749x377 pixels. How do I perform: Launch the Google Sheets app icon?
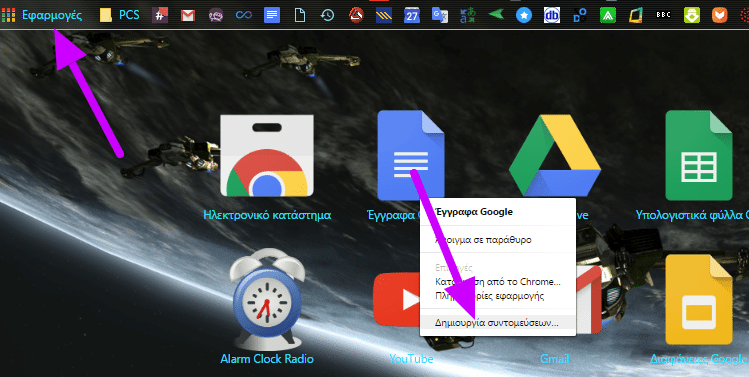(x=699, y=155)
